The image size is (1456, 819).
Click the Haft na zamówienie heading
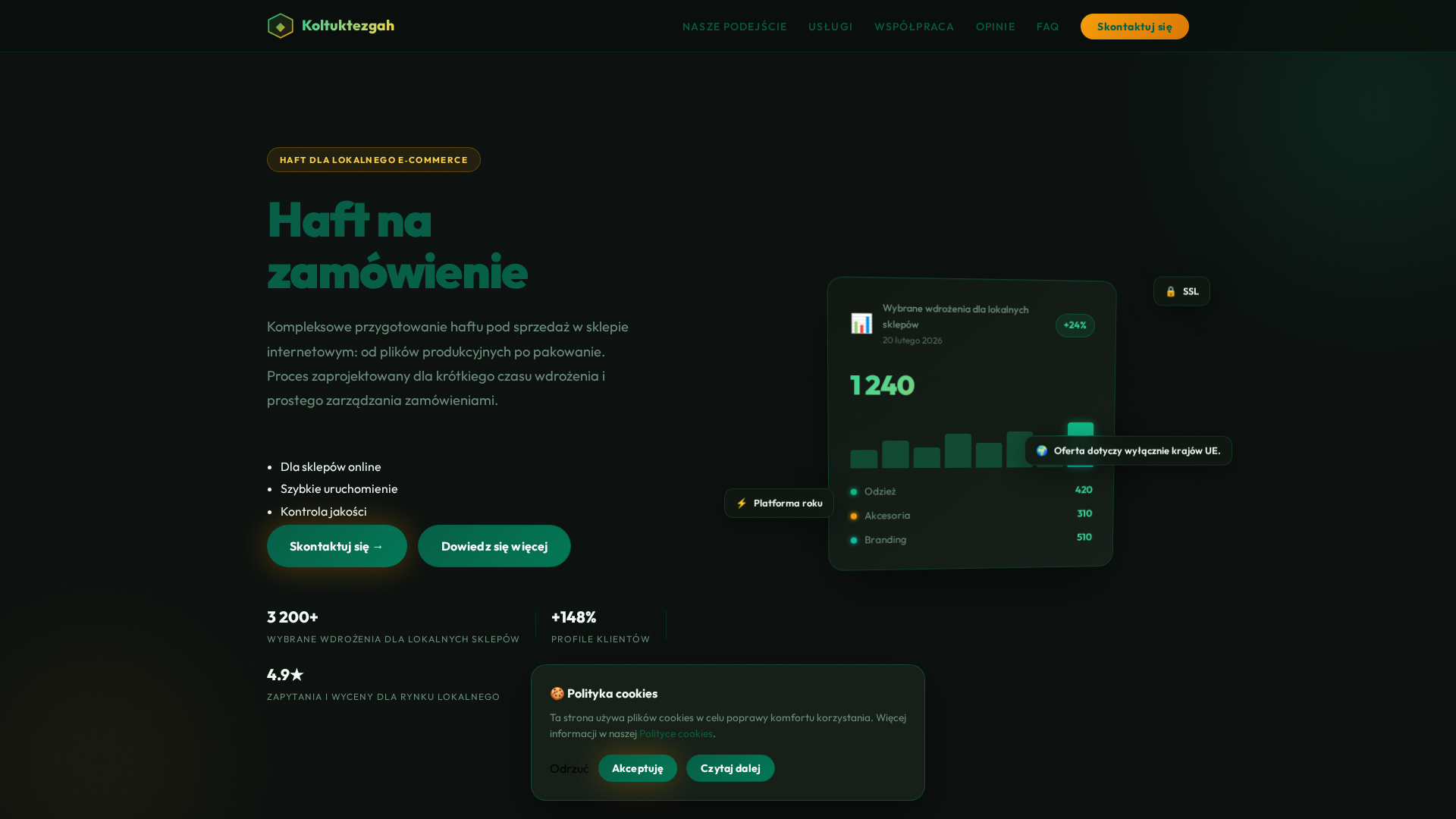coord(397,245)
